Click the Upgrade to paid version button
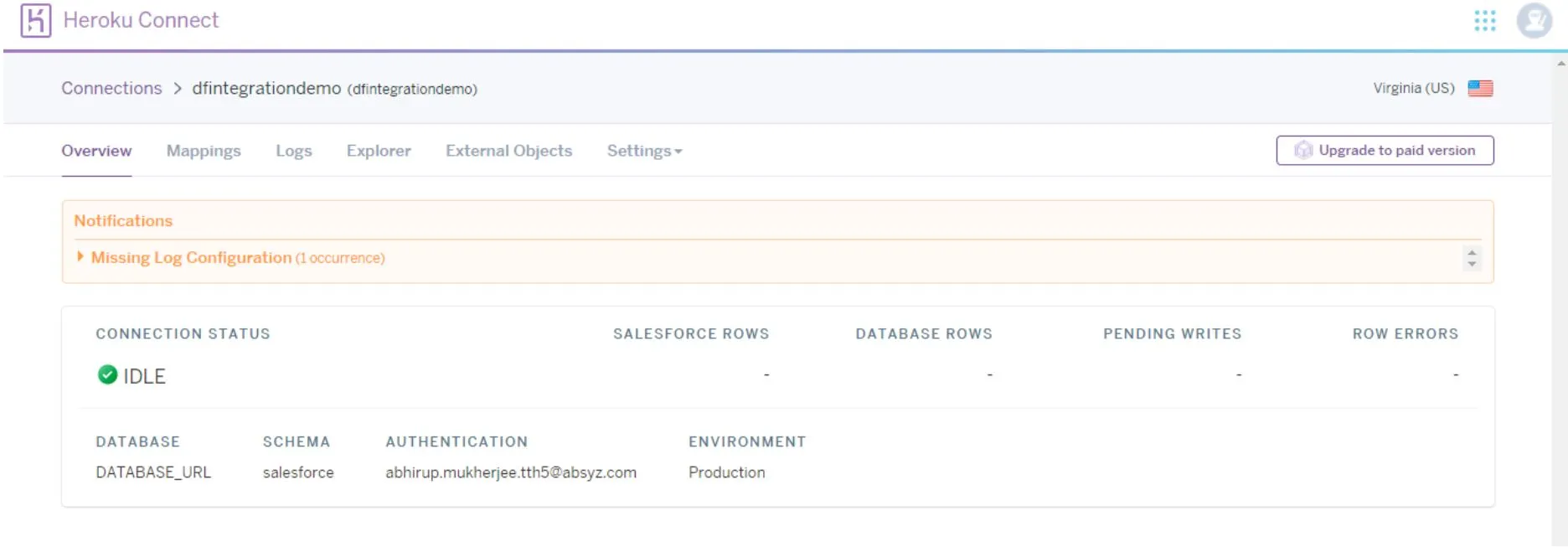The width and height of the screenshot is (1568, 552). click(1385, 151)
